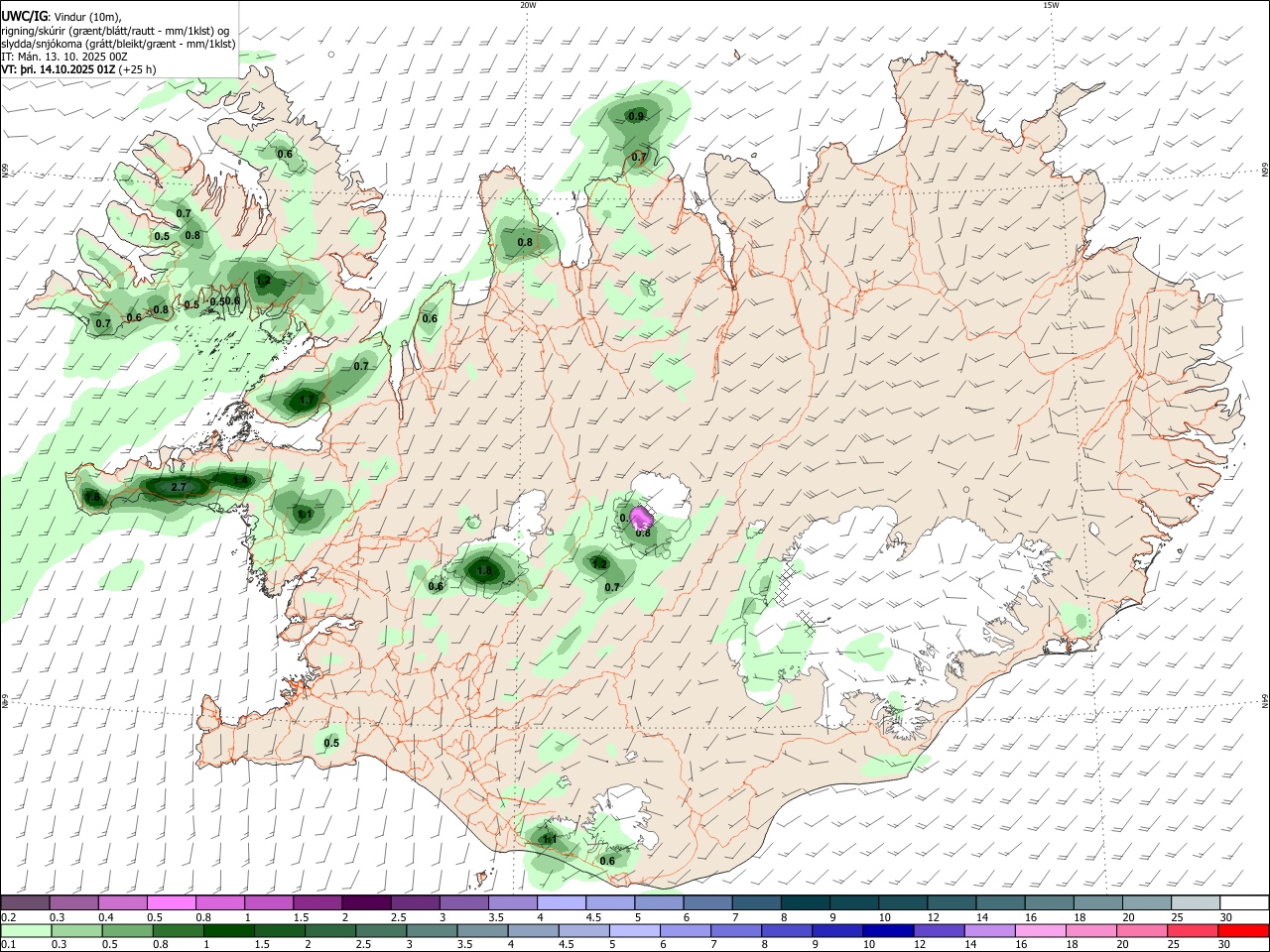The width and height of the screenshot is (1270, 952).
Task: Pick the upper legend swatch from 8 to 9
Action: coord(806,902)
